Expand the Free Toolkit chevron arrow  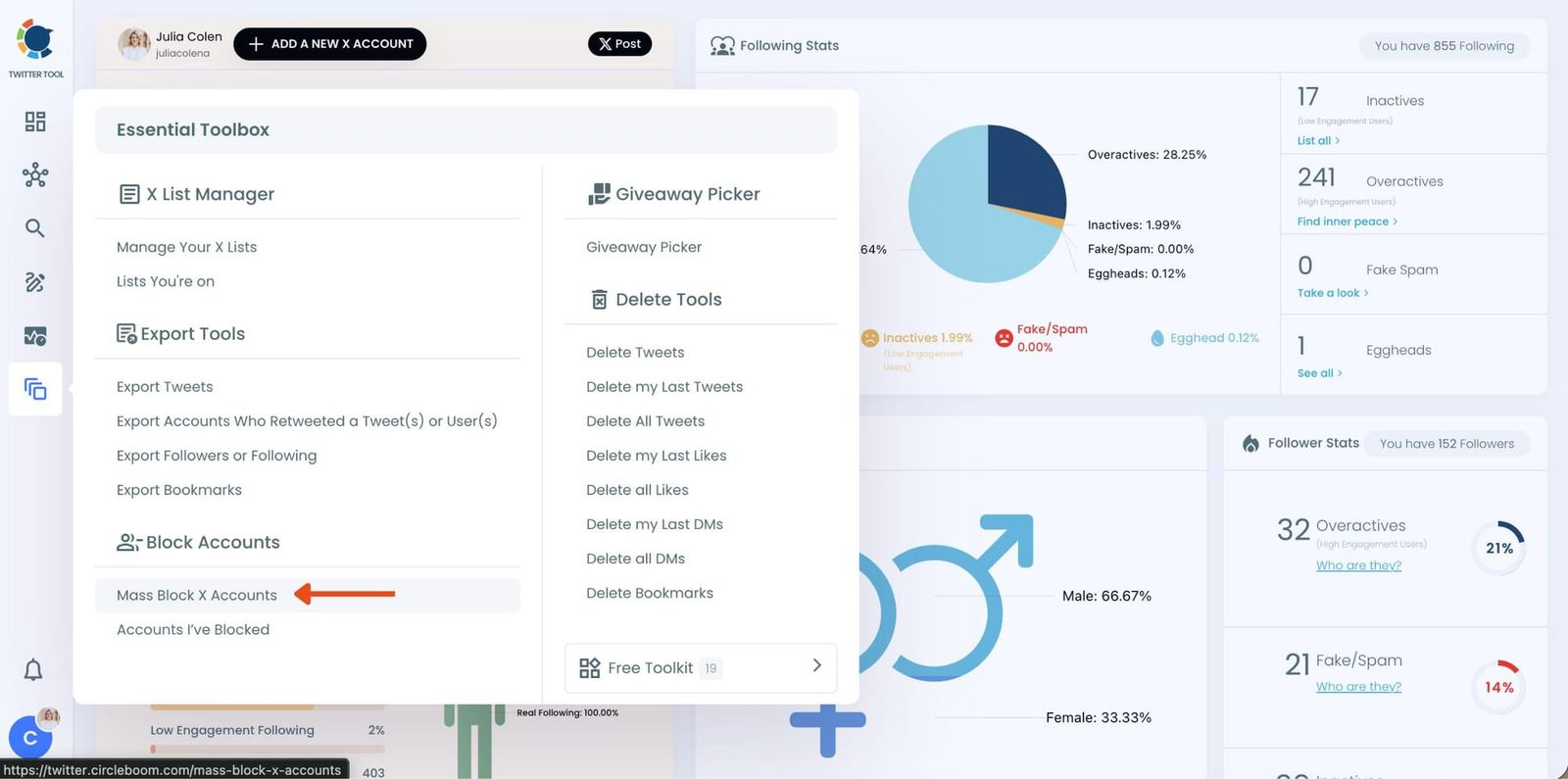(x=817, y=666)
